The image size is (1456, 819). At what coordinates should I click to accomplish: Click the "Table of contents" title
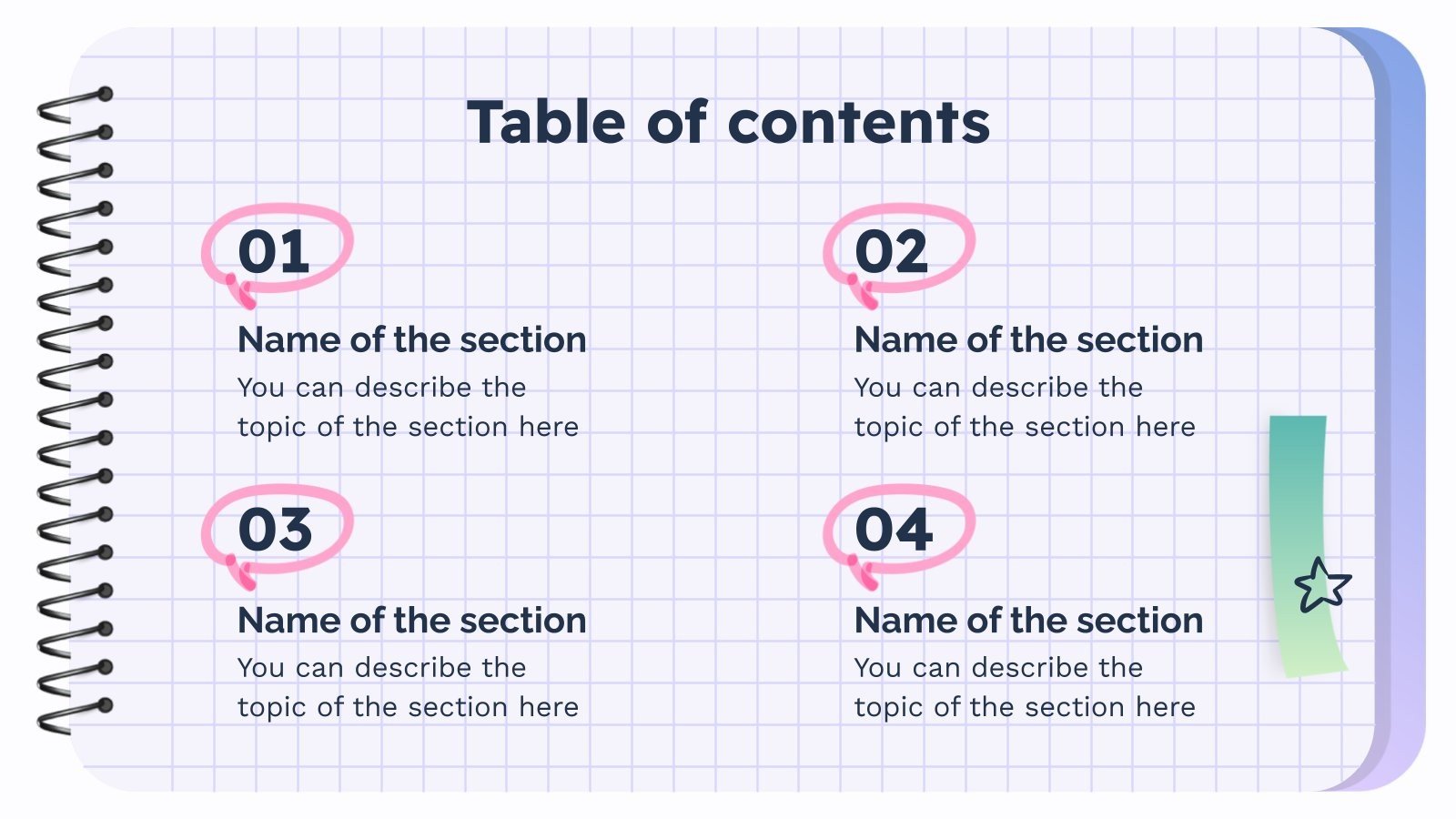[x=728, y=122]
